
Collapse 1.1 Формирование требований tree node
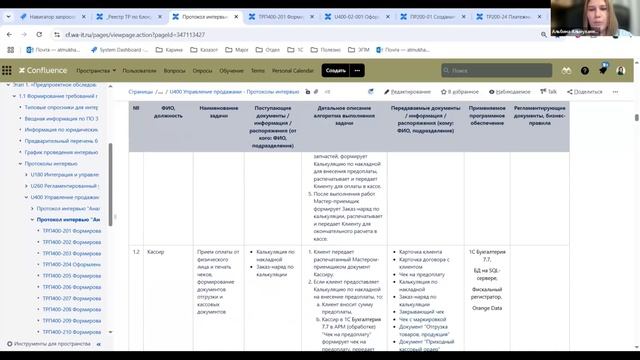point(14,96)
